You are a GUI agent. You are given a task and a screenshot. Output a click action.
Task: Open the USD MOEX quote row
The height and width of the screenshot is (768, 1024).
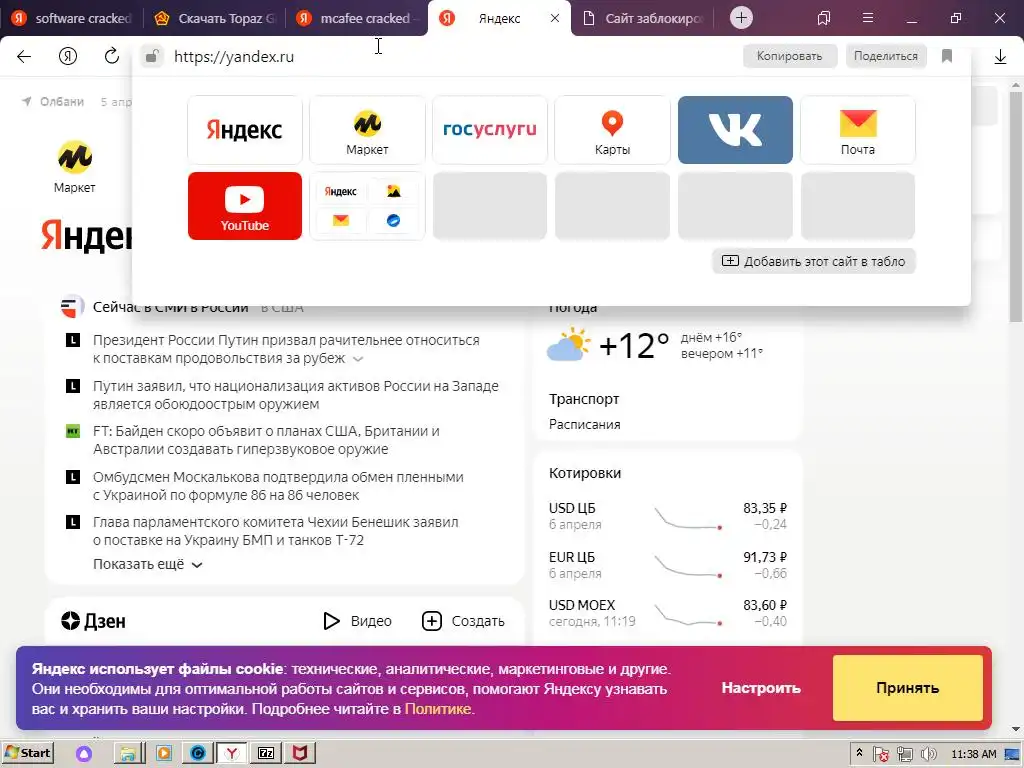click(x=667, y=613)
